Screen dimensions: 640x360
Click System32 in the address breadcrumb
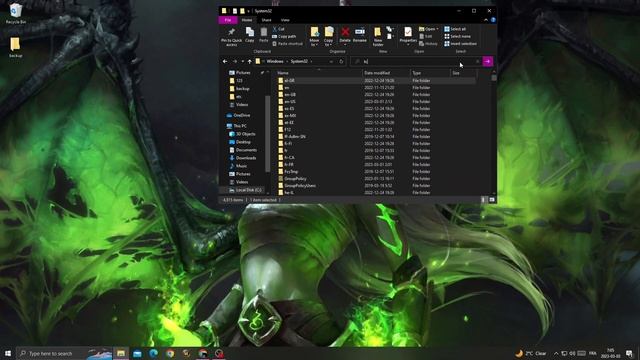[x=299, y=62]
